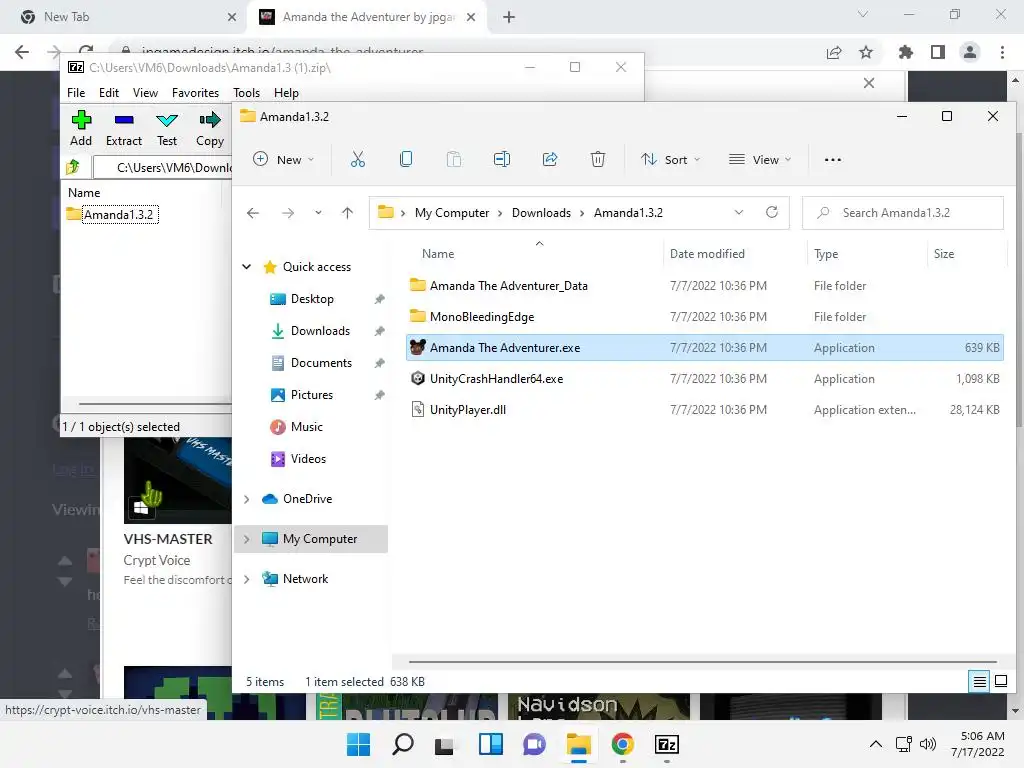Open recent locations dropdown arrow
The height and width of the screenshot is (768, 1024).
click(318, 213)
